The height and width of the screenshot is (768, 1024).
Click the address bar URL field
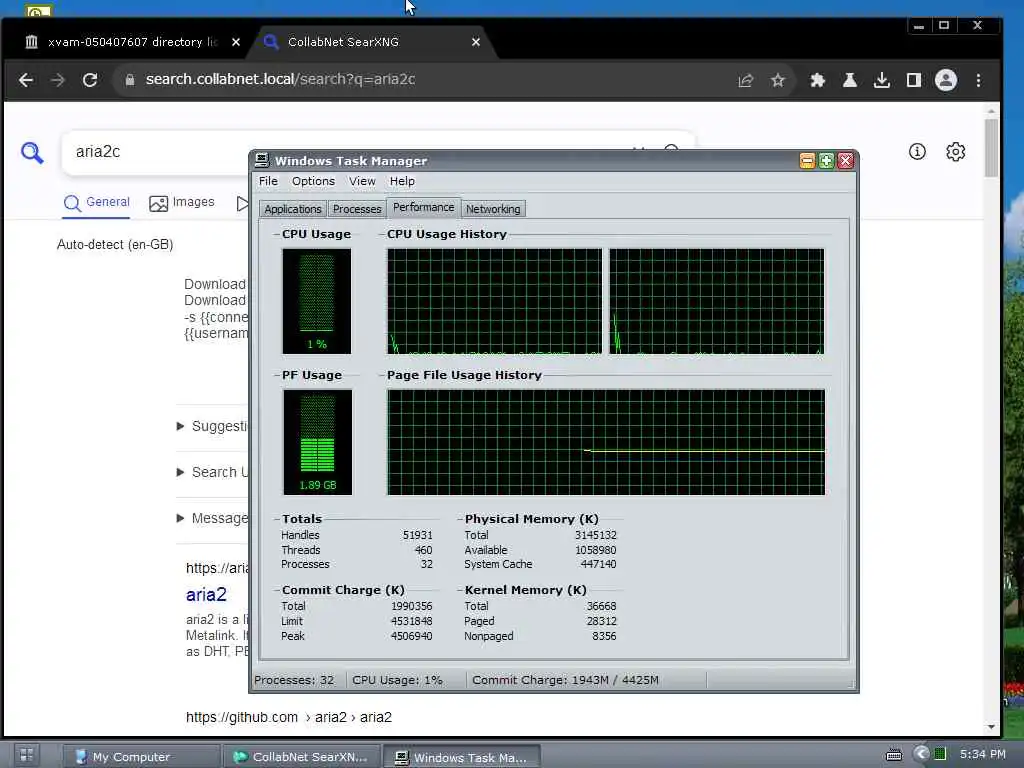(x=431, y=80)
